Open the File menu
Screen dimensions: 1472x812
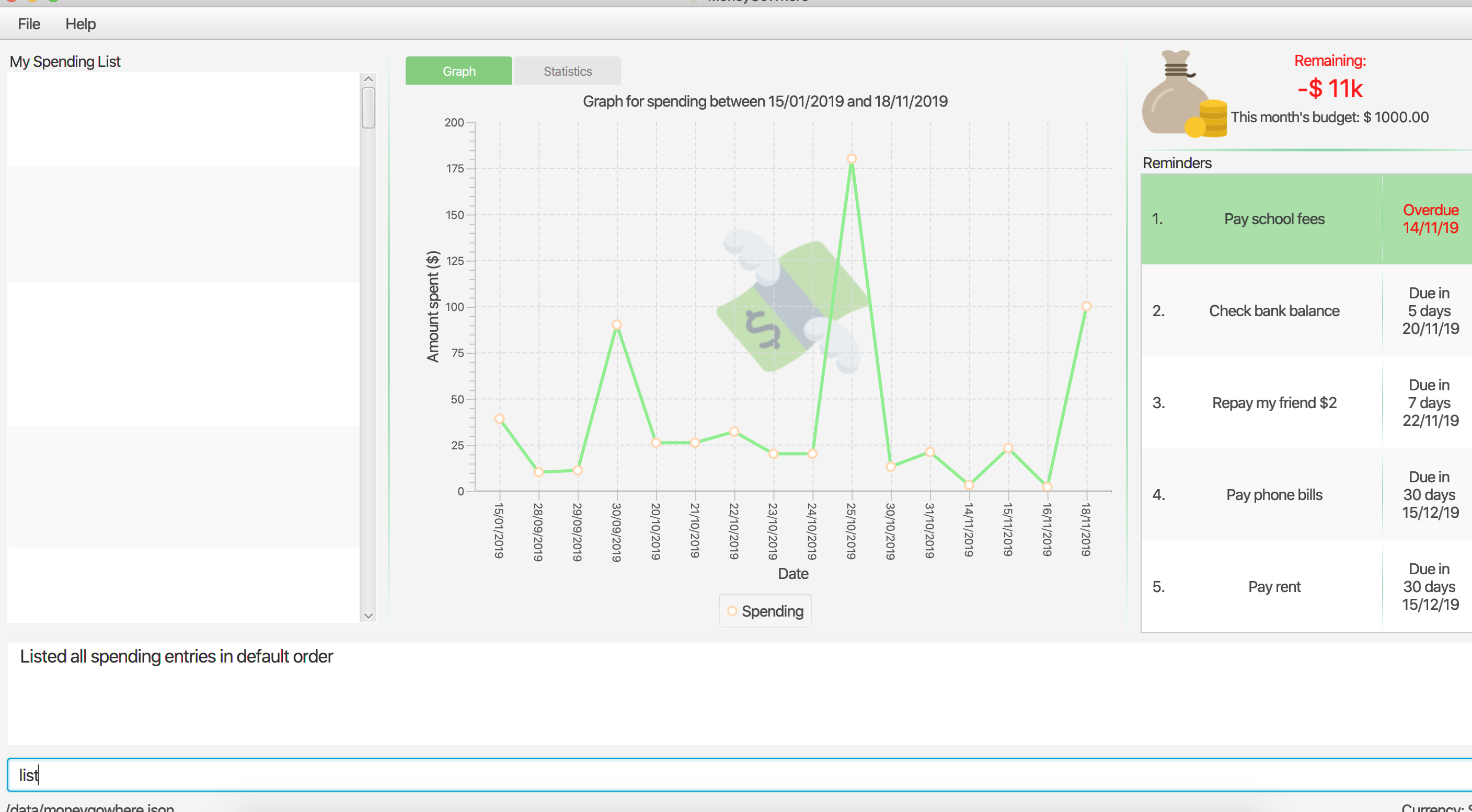pos(29,24)
